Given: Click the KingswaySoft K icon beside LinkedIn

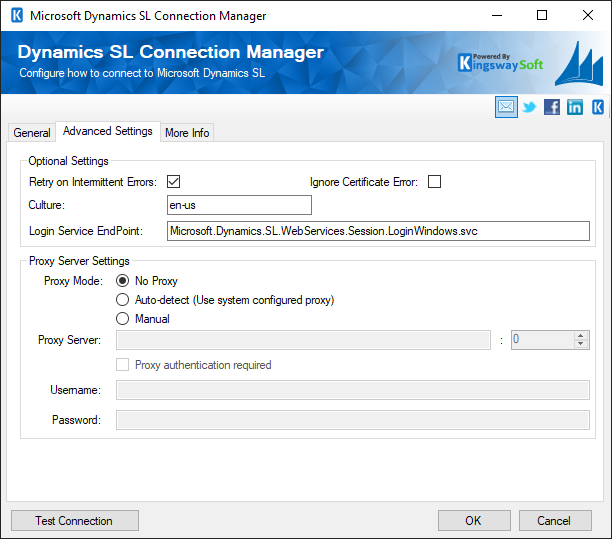Looking at the screenshot, I should click(598, 107).
